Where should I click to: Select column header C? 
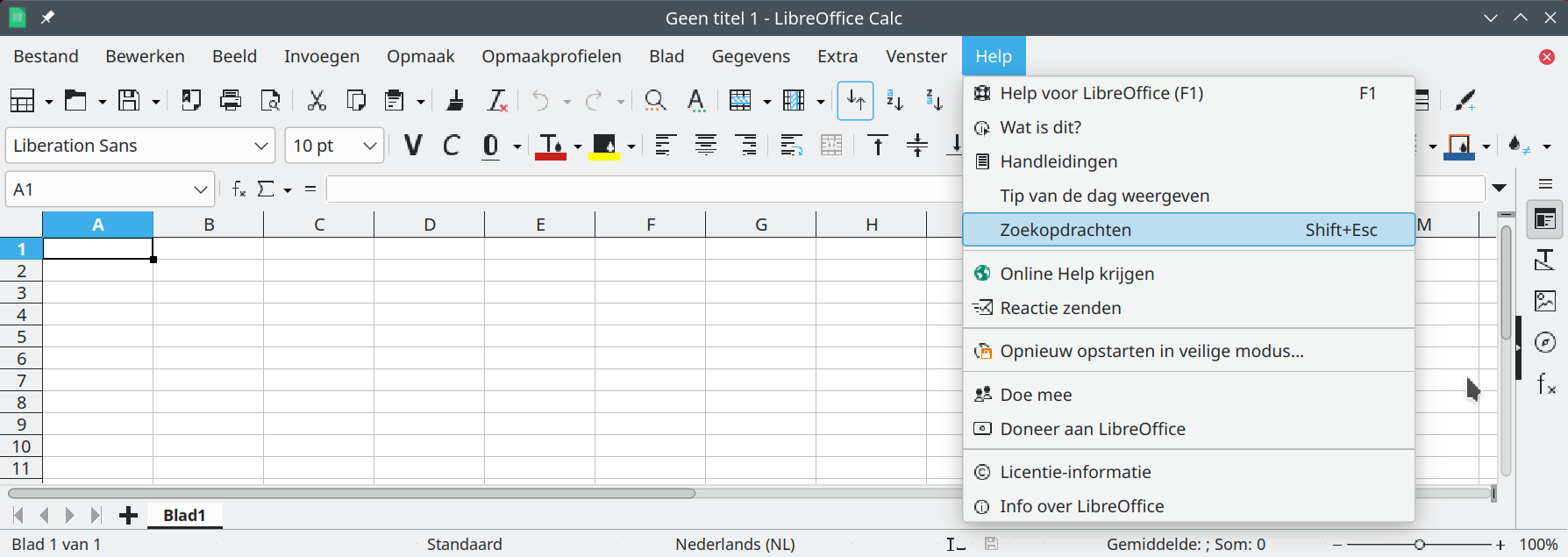(x=319, y=225)
